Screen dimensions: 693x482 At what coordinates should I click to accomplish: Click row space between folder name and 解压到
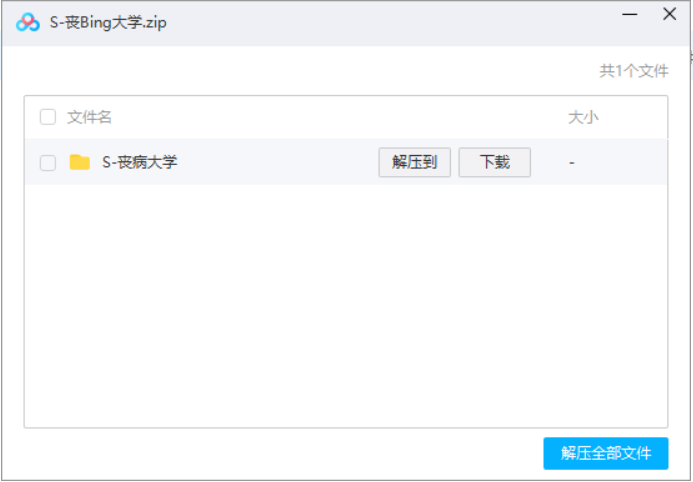click(x=278, y=162)
